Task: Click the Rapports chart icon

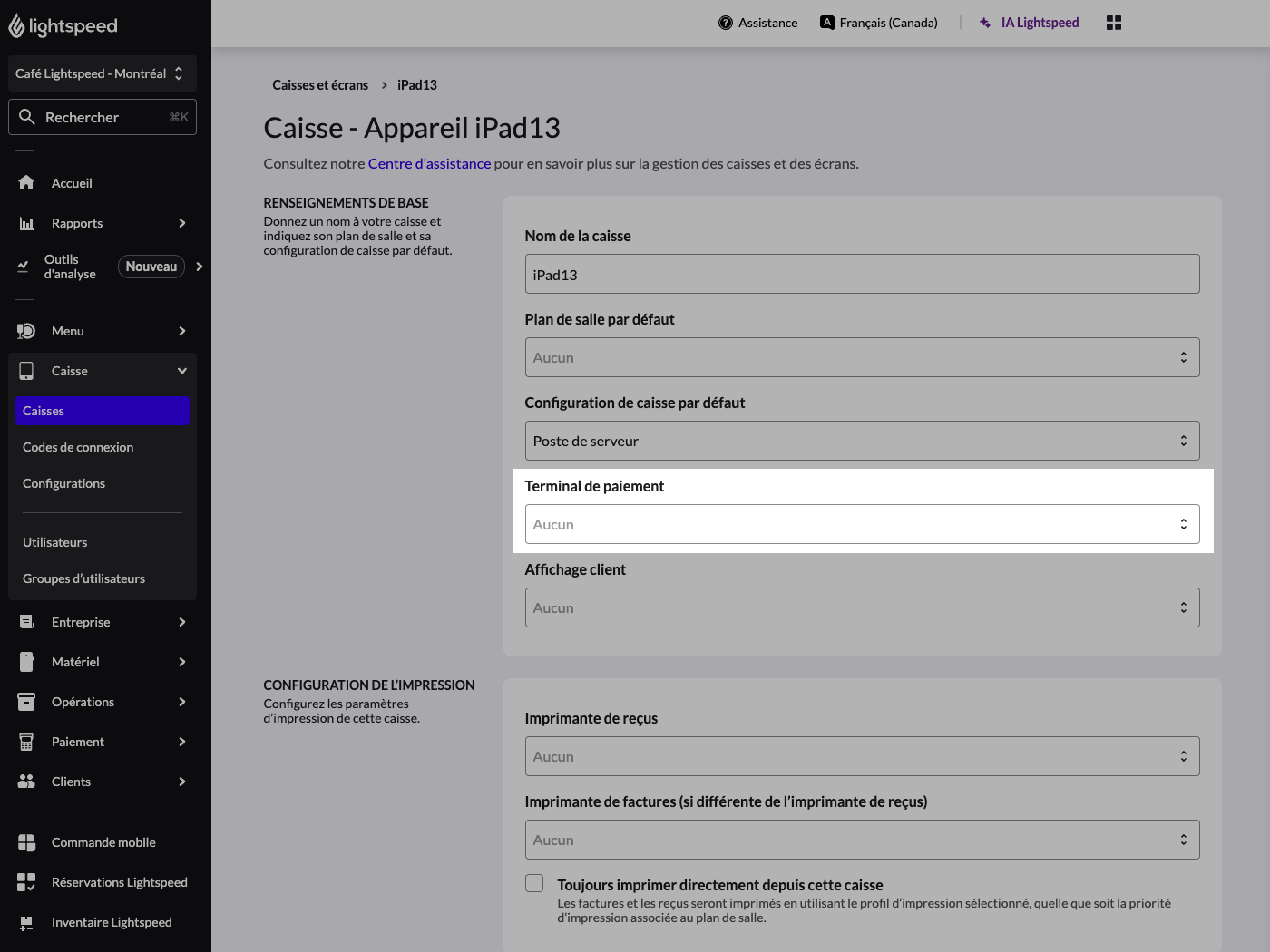Action: point(26,223)
